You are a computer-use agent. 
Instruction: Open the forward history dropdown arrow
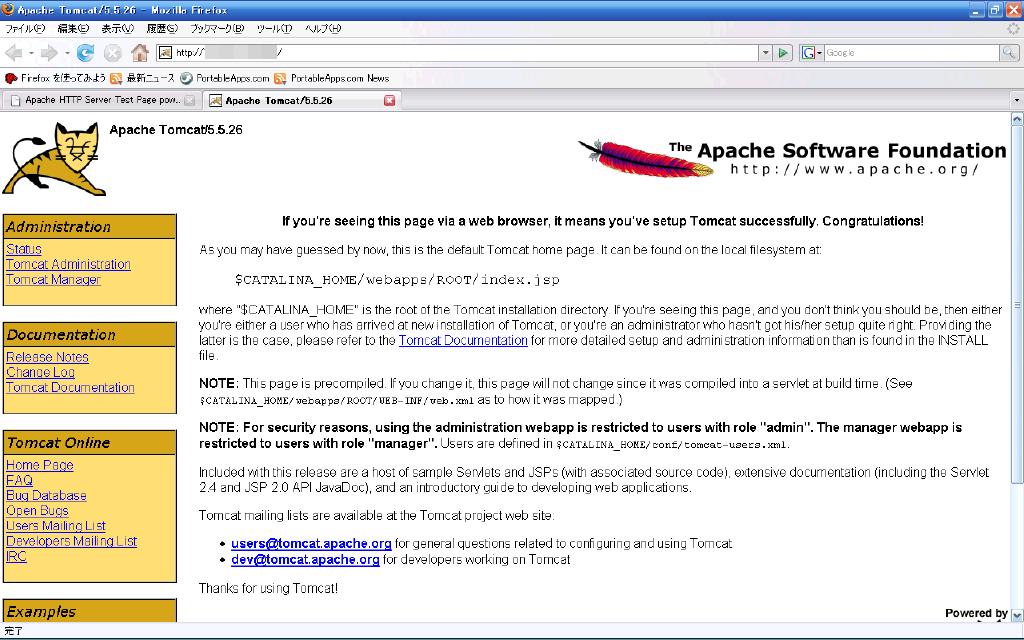tap(67, 53)
